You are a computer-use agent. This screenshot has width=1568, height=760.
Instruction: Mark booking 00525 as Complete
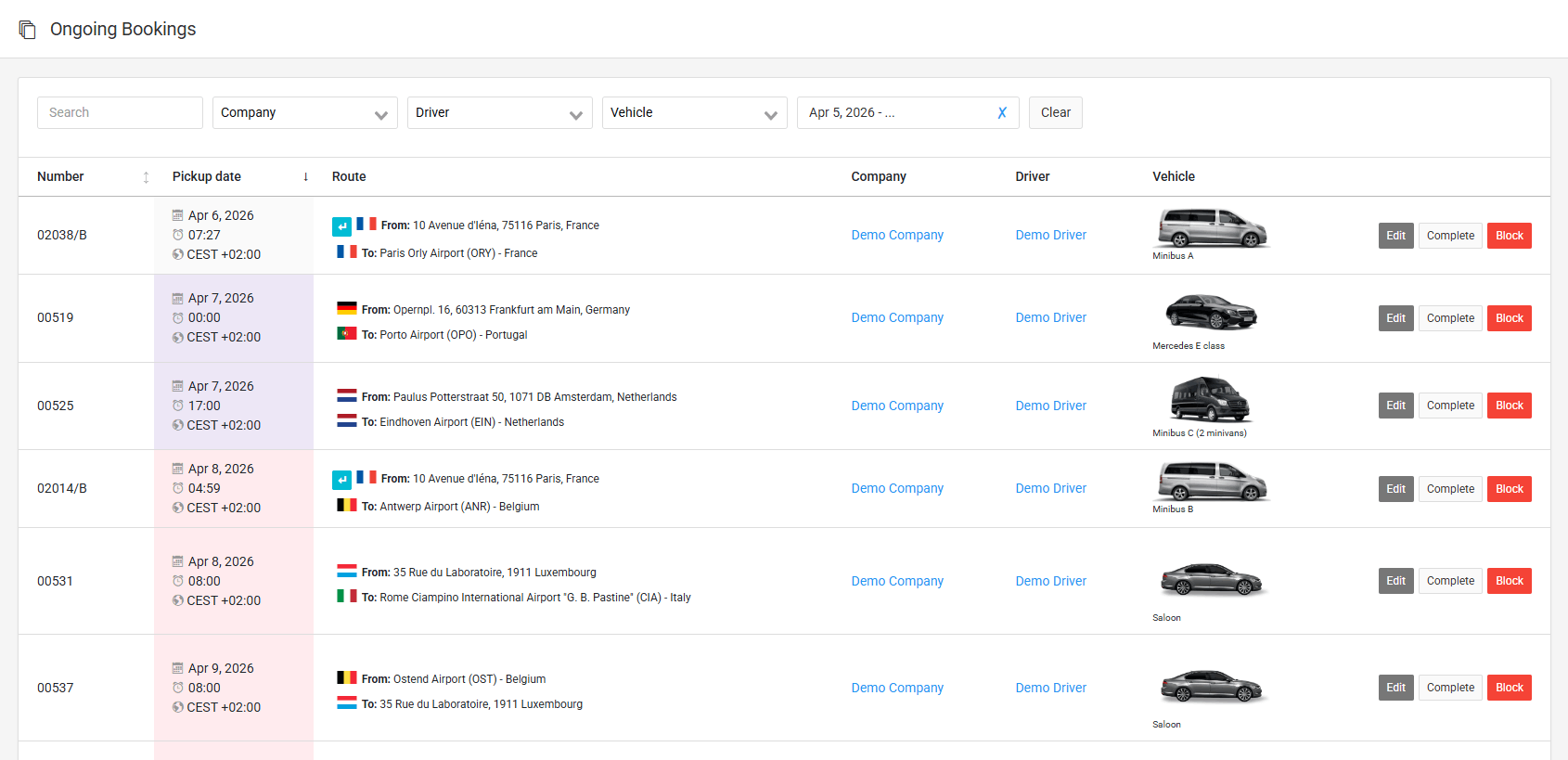[x=1449, y=406]
